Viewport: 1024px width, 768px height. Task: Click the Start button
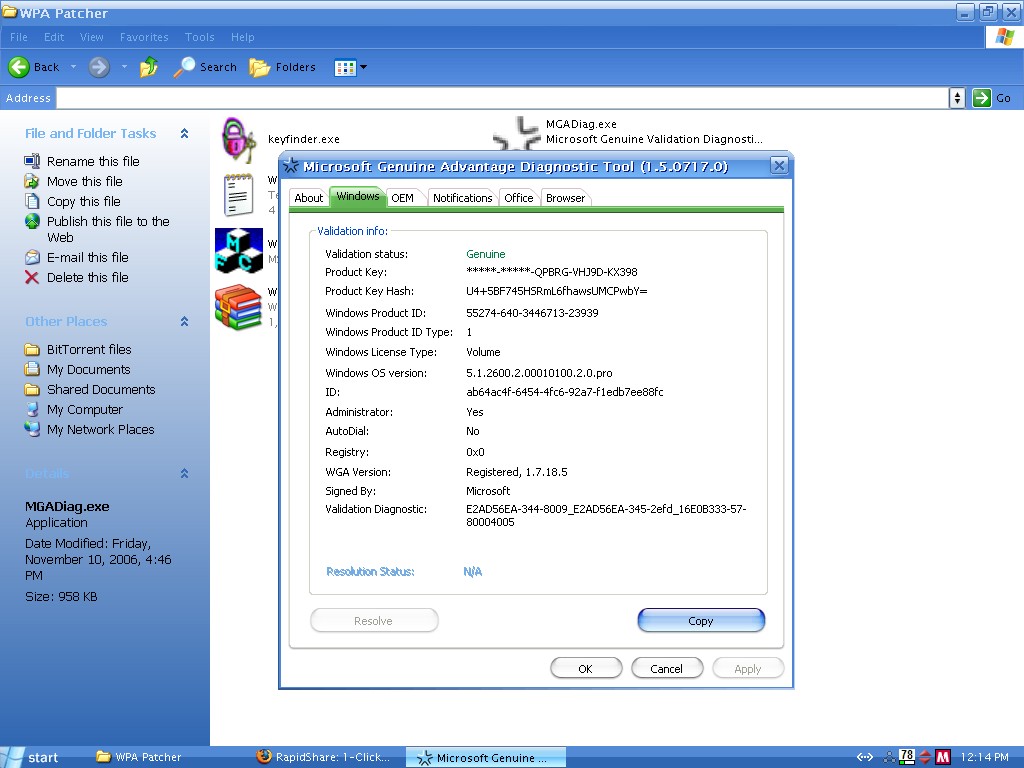click(35, 757)
